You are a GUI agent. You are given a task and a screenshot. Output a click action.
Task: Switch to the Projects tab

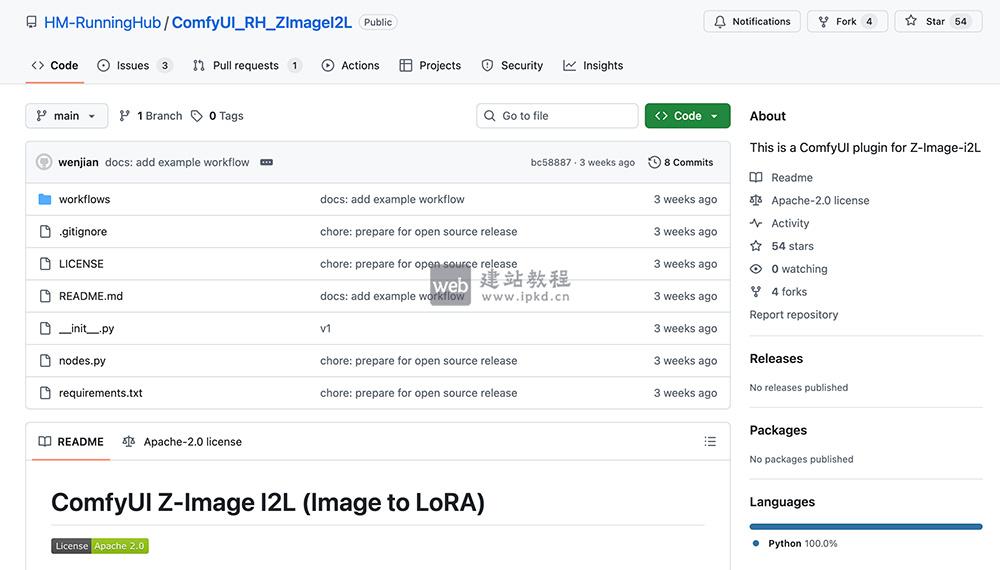(430, 65)
